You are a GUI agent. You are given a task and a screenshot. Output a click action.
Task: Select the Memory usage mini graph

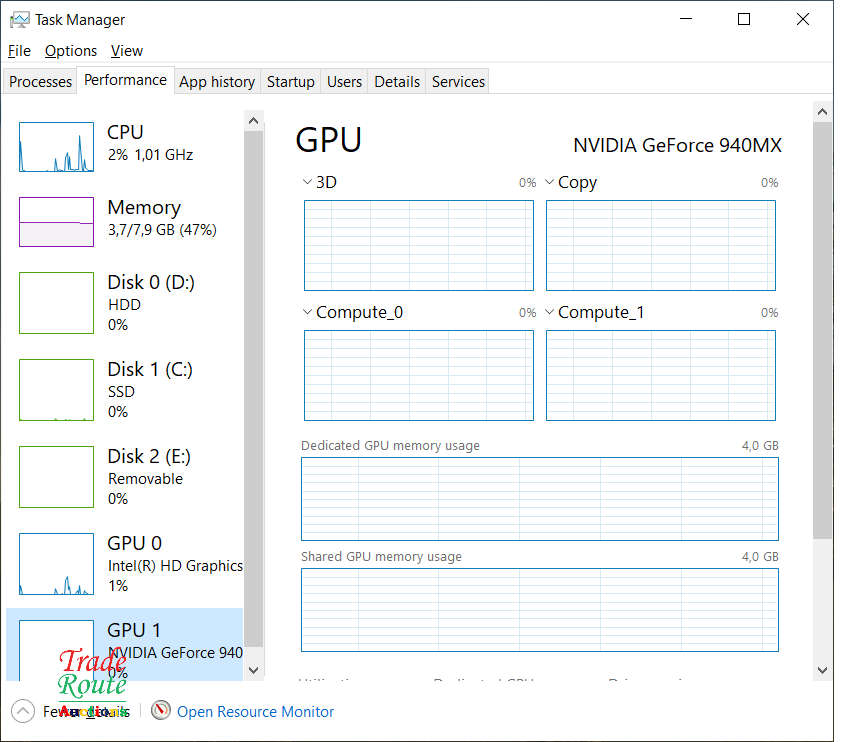(56, 221)
